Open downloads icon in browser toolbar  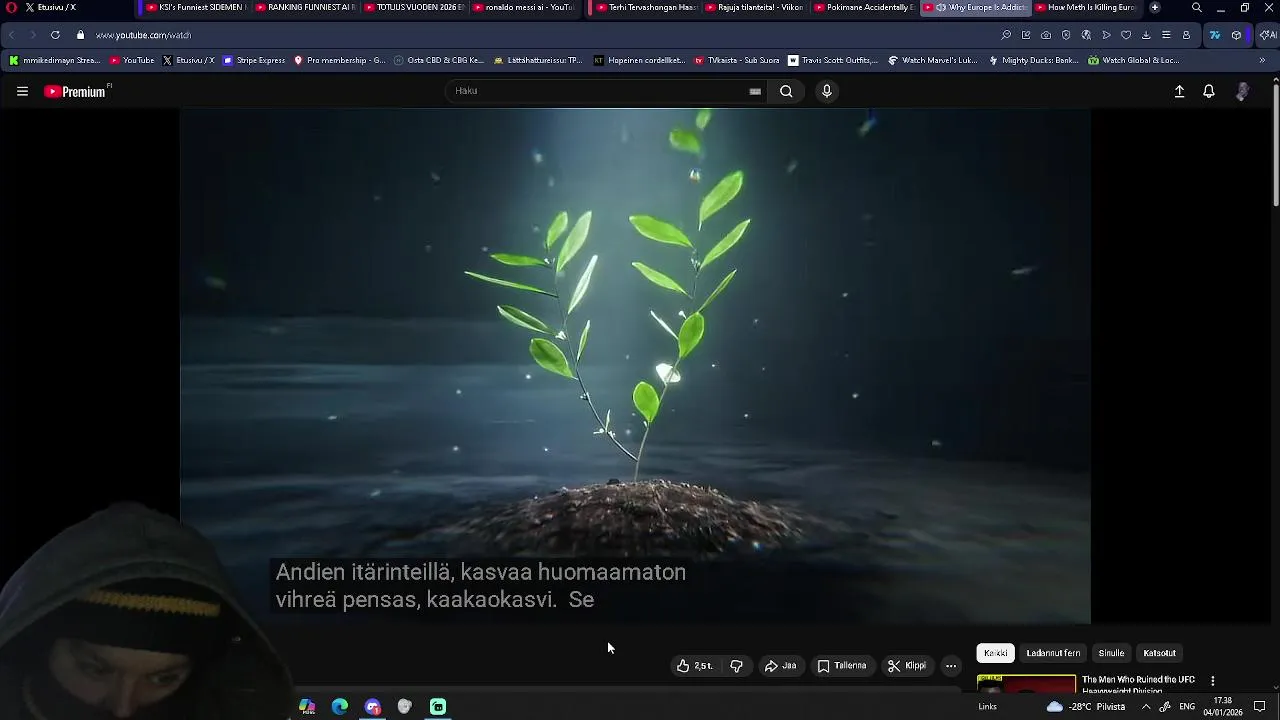tap(1146, 35)
